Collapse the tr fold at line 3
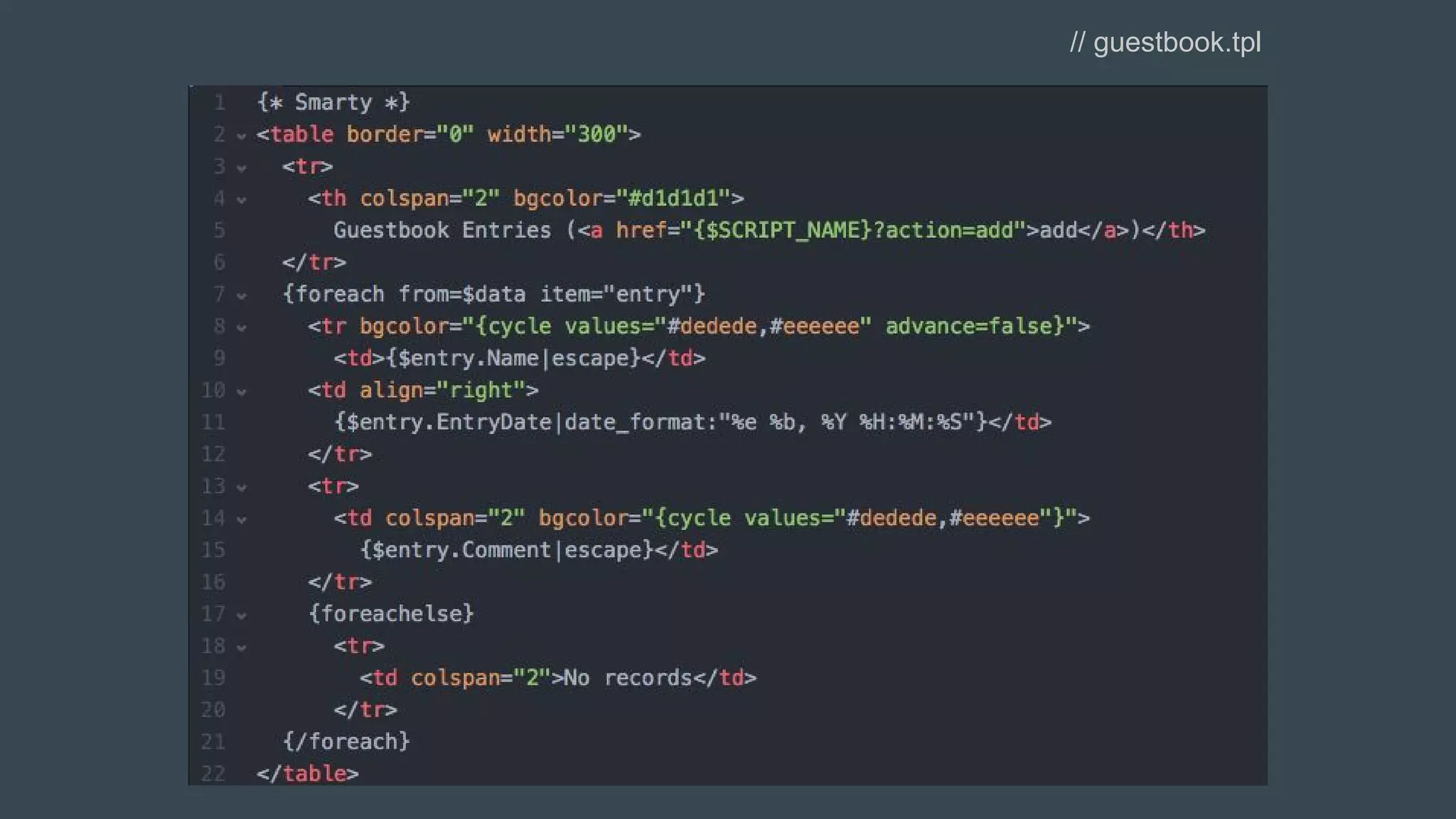Screen dimensions: 1456x819 242,168
